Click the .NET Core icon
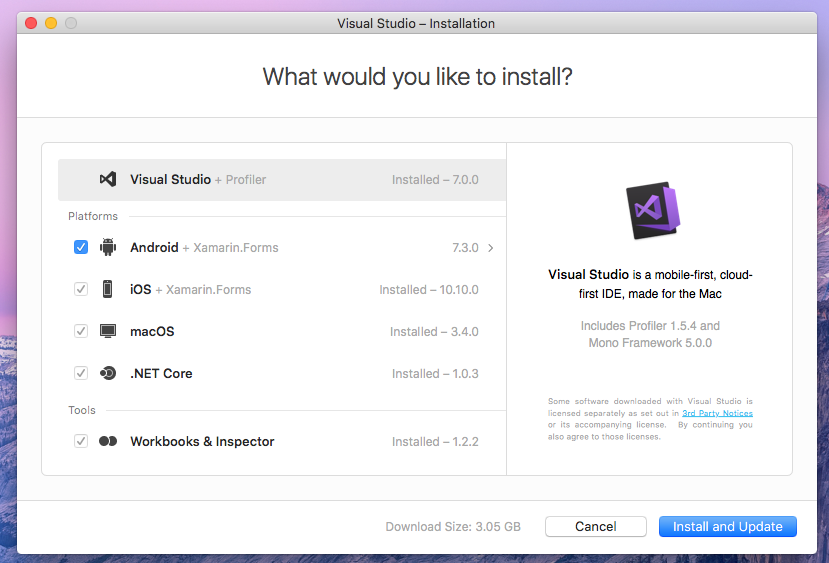829x563 pixels. 108,374
